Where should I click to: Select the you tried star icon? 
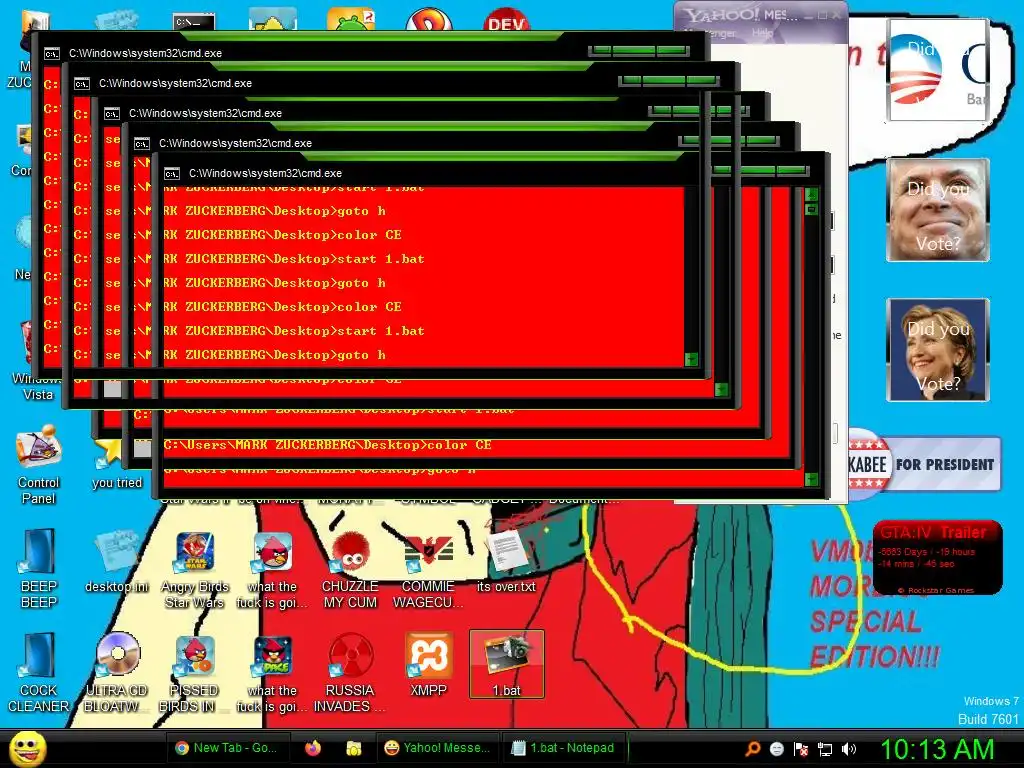(x=117, y=464)
